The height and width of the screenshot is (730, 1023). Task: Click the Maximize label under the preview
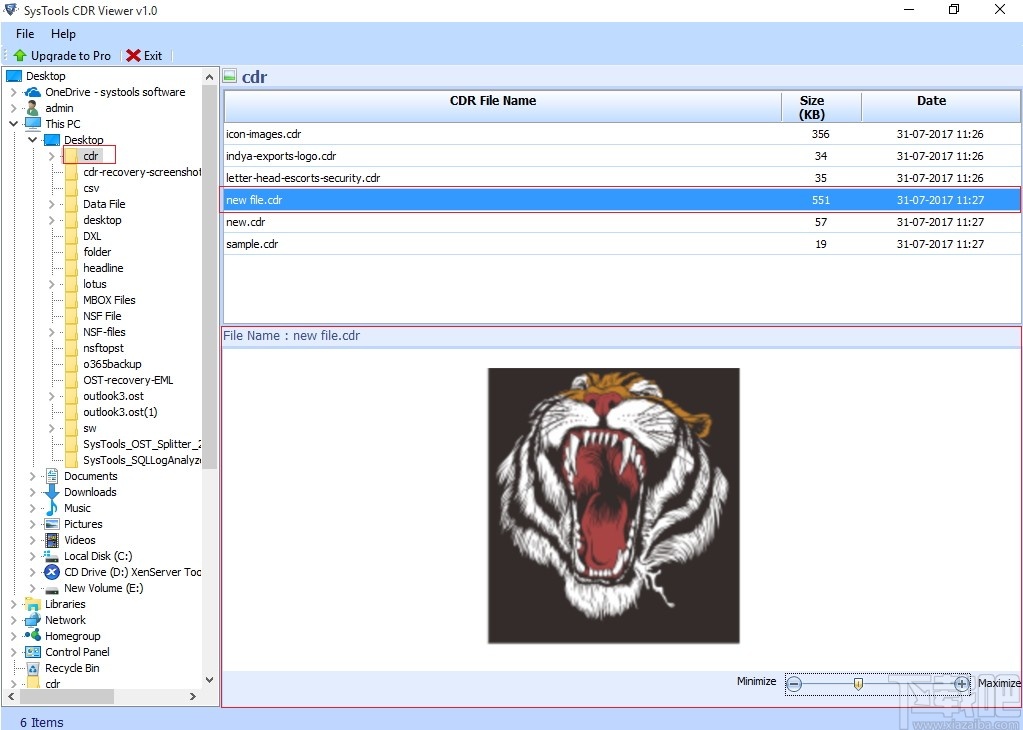[998, 682]
